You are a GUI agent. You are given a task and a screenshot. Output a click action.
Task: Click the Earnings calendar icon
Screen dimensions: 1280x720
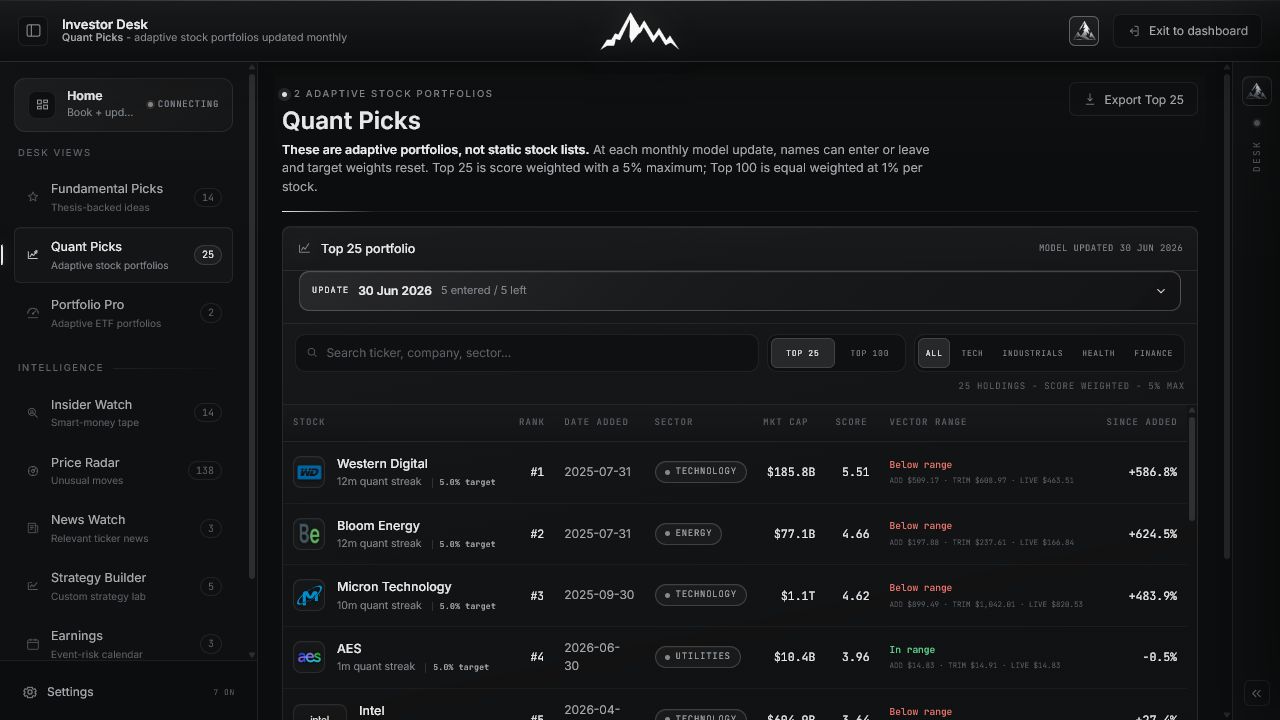pyautogui.click(x=33, y=644)
